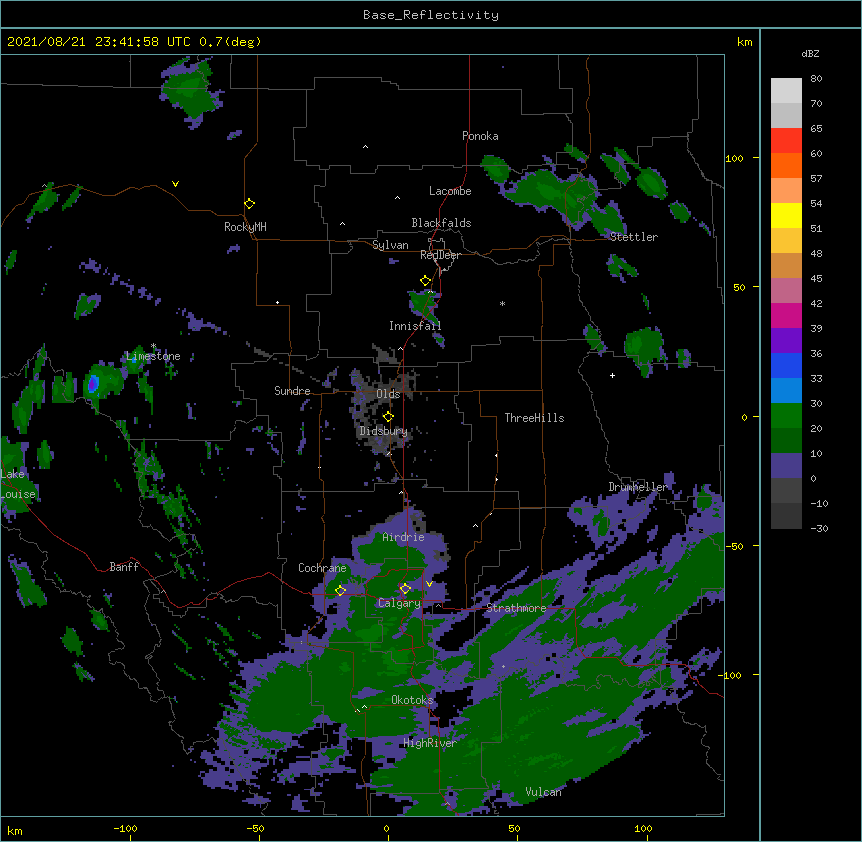
Task: Select the Olds label
Action: [x=388, y=394]
